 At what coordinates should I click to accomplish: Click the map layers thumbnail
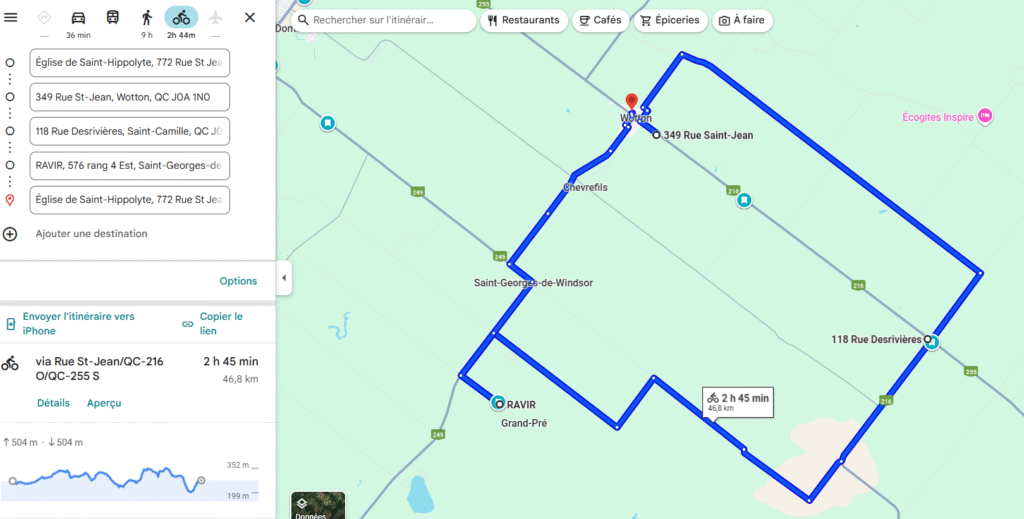(317, 505)
